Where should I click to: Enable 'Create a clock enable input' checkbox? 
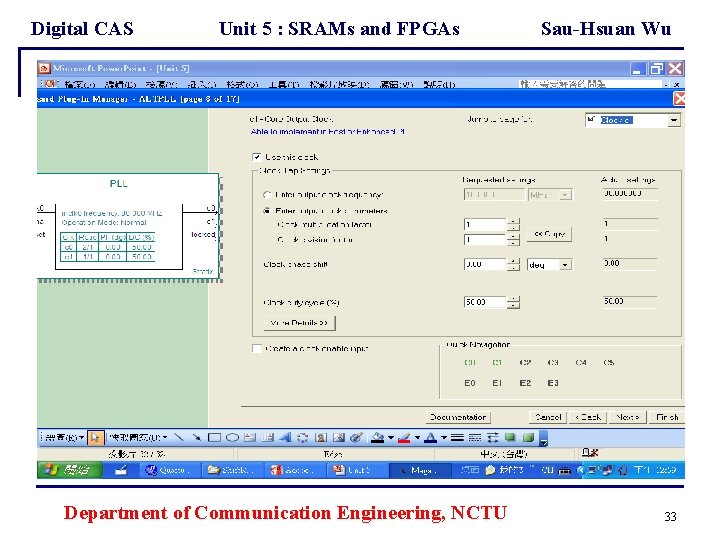257,349
